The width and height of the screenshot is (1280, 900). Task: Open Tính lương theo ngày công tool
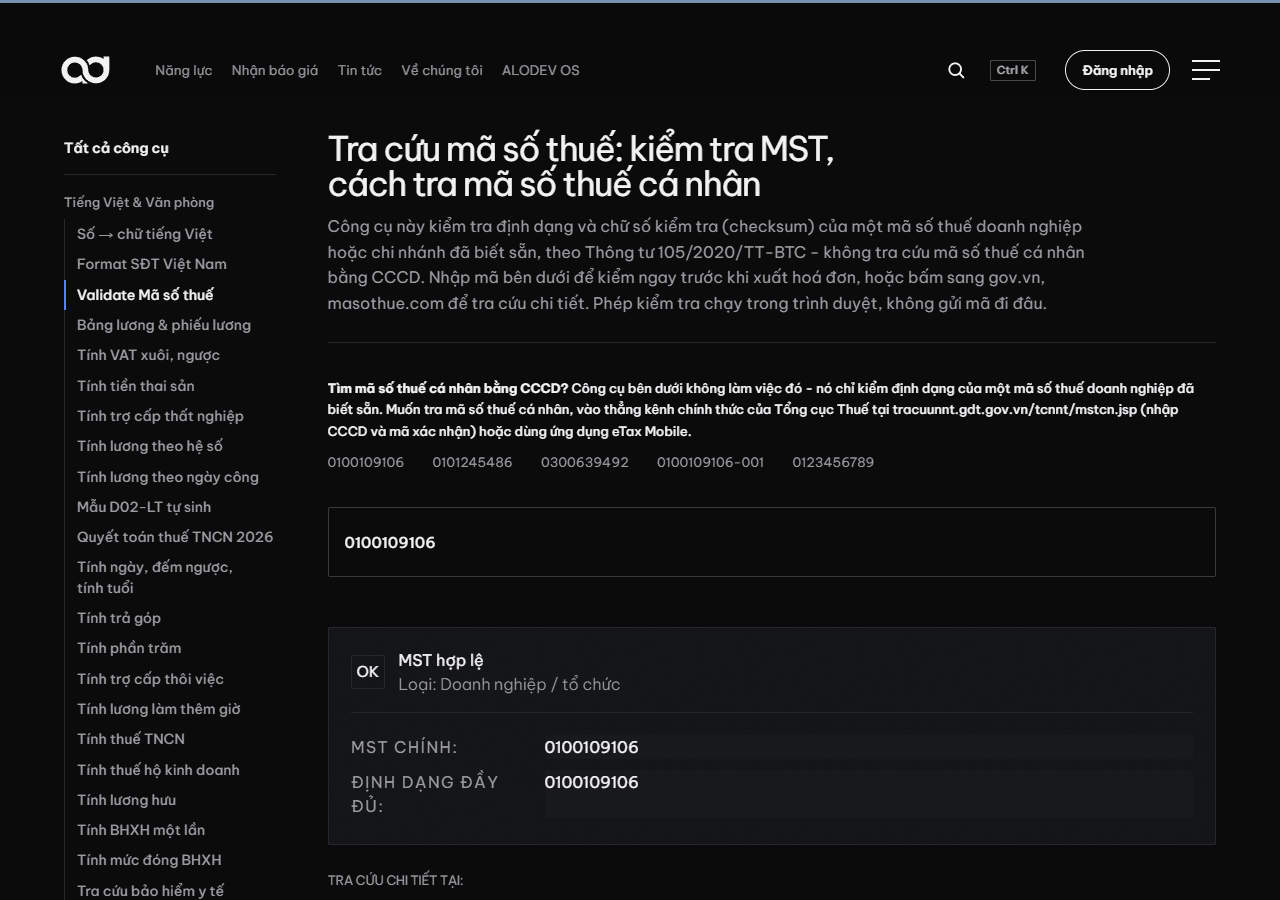(x=168, y=477)
